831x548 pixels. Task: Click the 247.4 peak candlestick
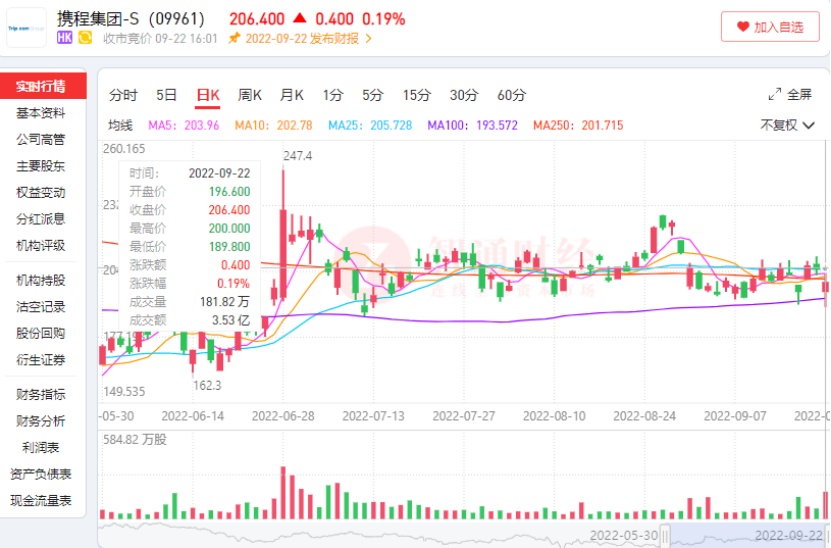(284, 230)
